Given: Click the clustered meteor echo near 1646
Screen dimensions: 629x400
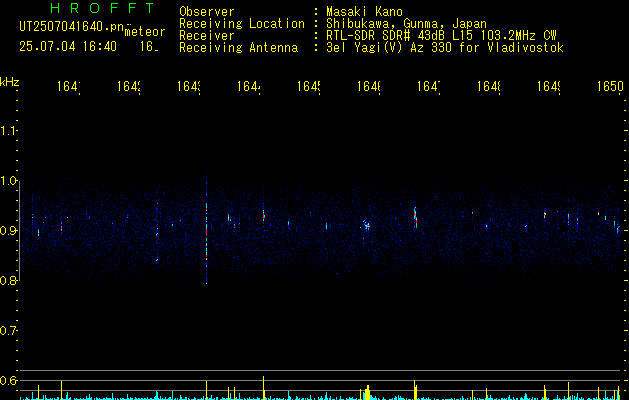Looking at the screenshot, I should (366, 225).
